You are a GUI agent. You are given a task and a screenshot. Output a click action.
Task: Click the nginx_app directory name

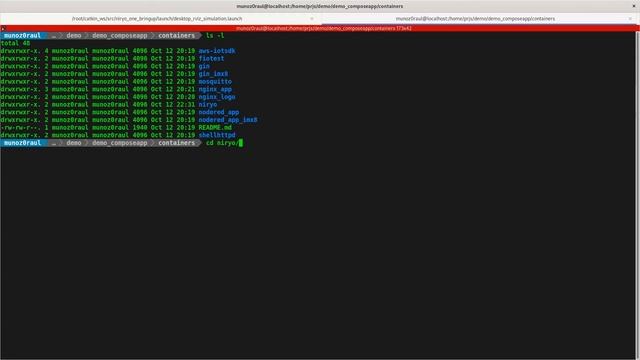(215, 89)
